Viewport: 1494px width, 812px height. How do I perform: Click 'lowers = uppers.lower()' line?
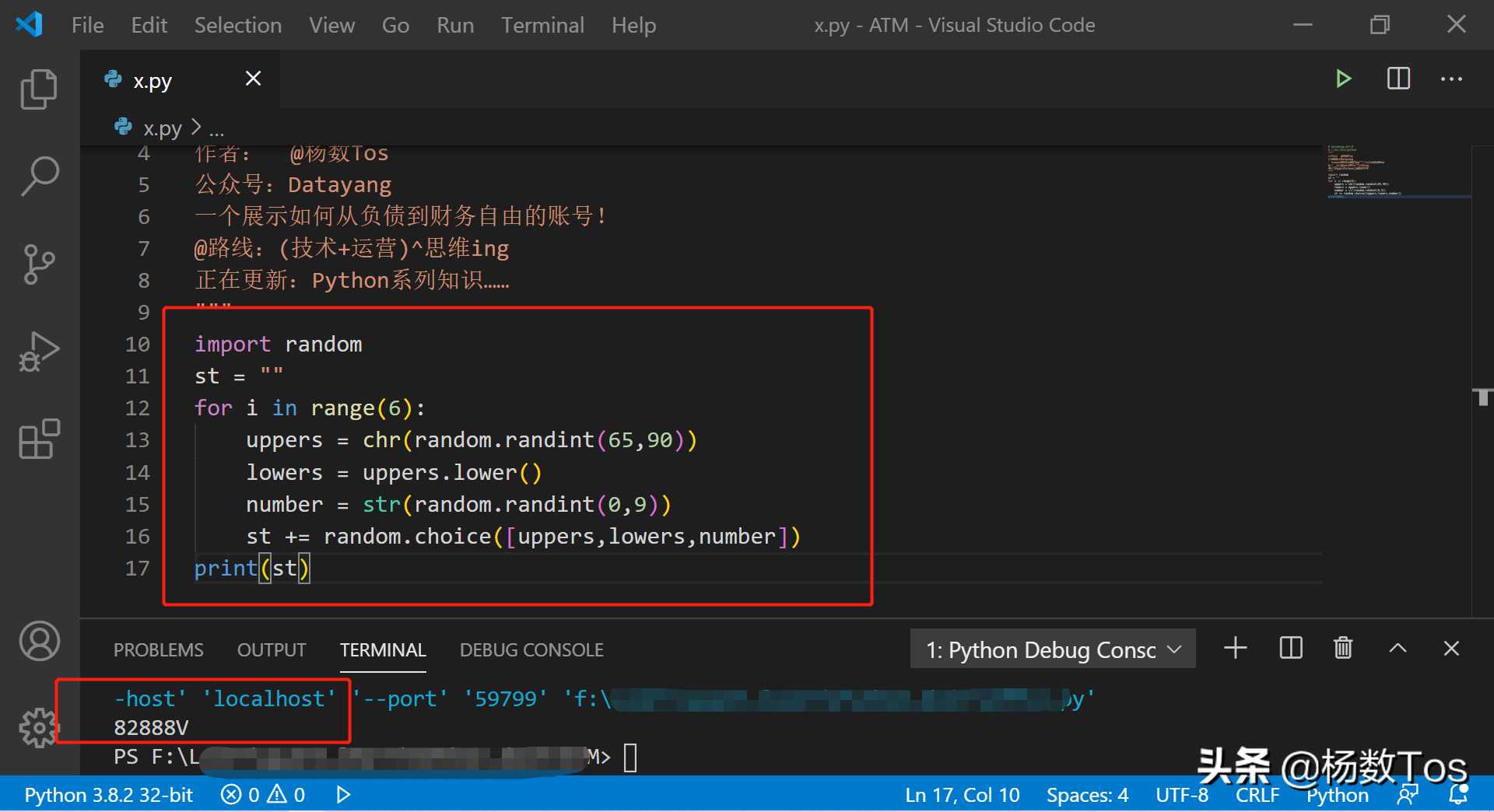(x=394, y=473)
